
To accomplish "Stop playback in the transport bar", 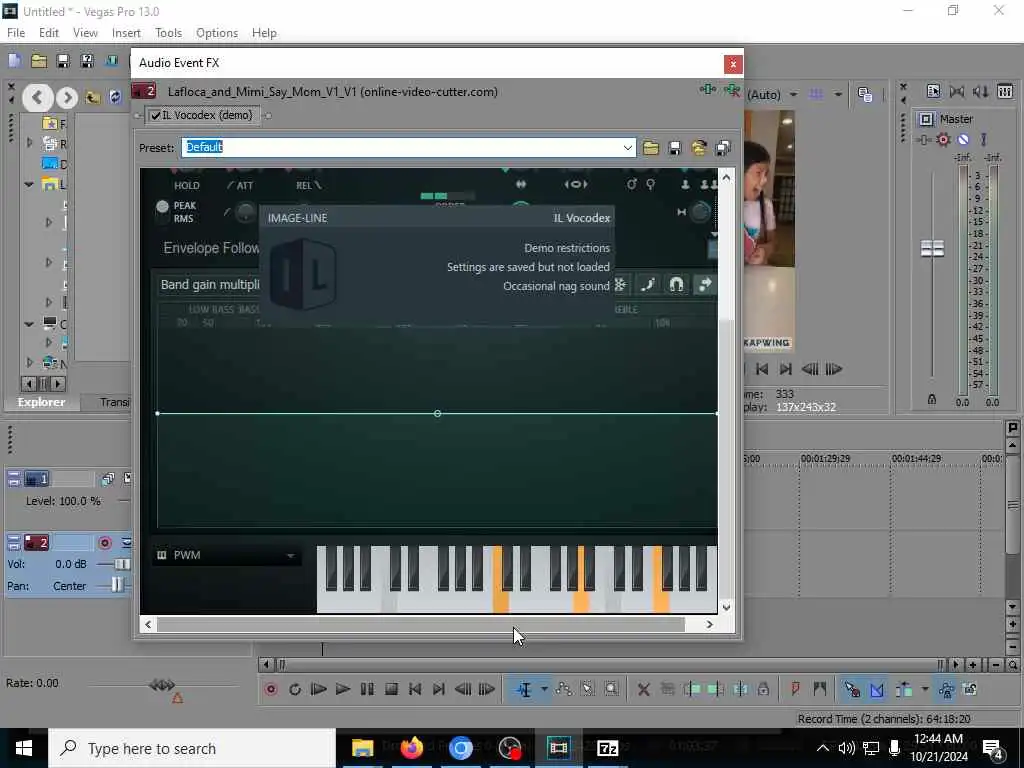I will pyautogui.click(x=391, y=689).
